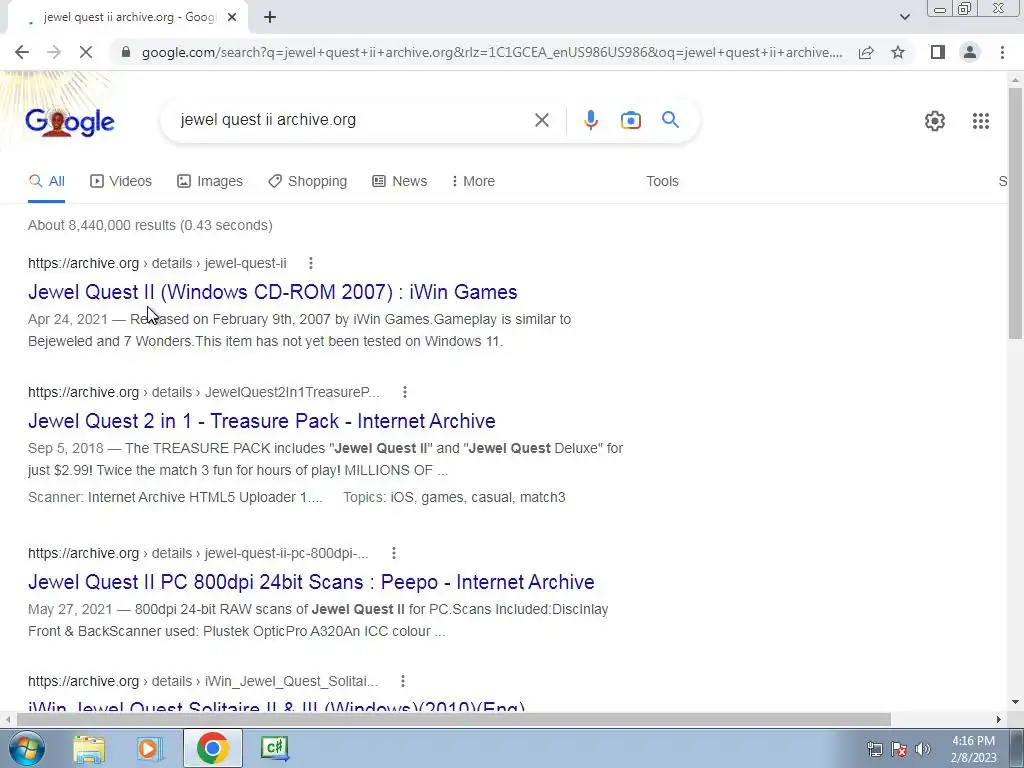Image resolution: width=1024 pixels, height=768 pixels.
Task: Switch to the Videos tab
Action: 121,181
